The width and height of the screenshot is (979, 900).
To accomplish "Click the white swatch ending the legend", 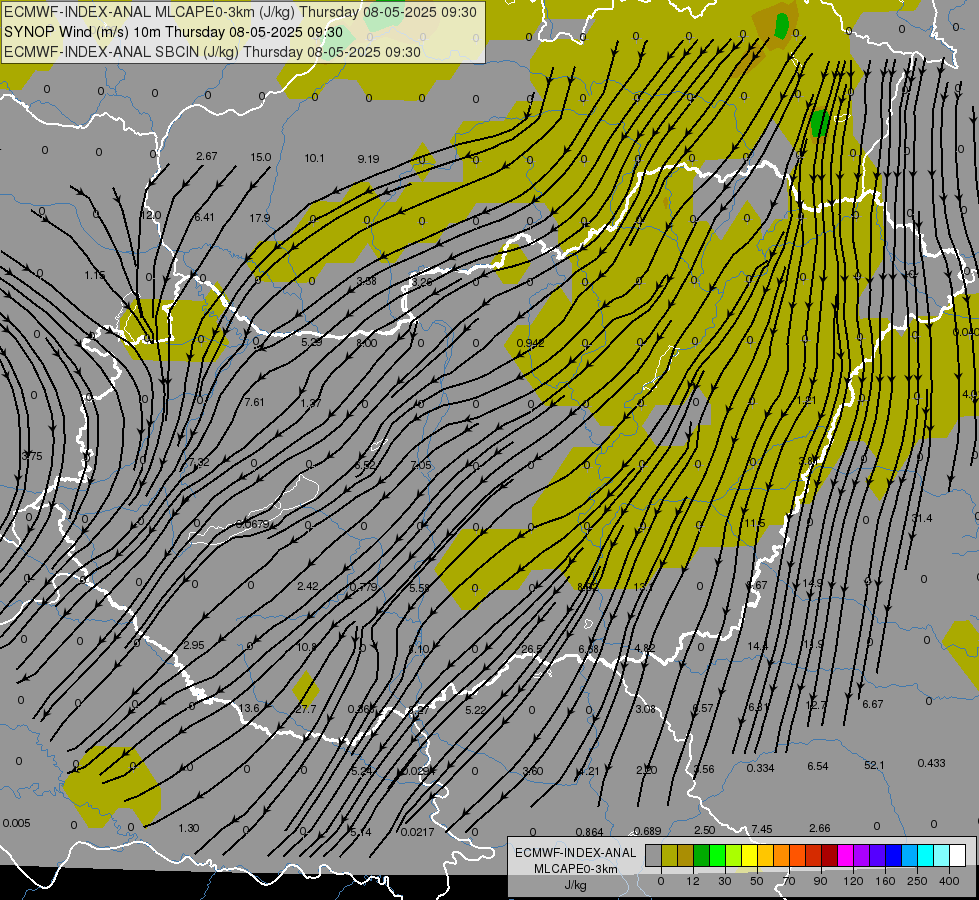I will [957, 856].
